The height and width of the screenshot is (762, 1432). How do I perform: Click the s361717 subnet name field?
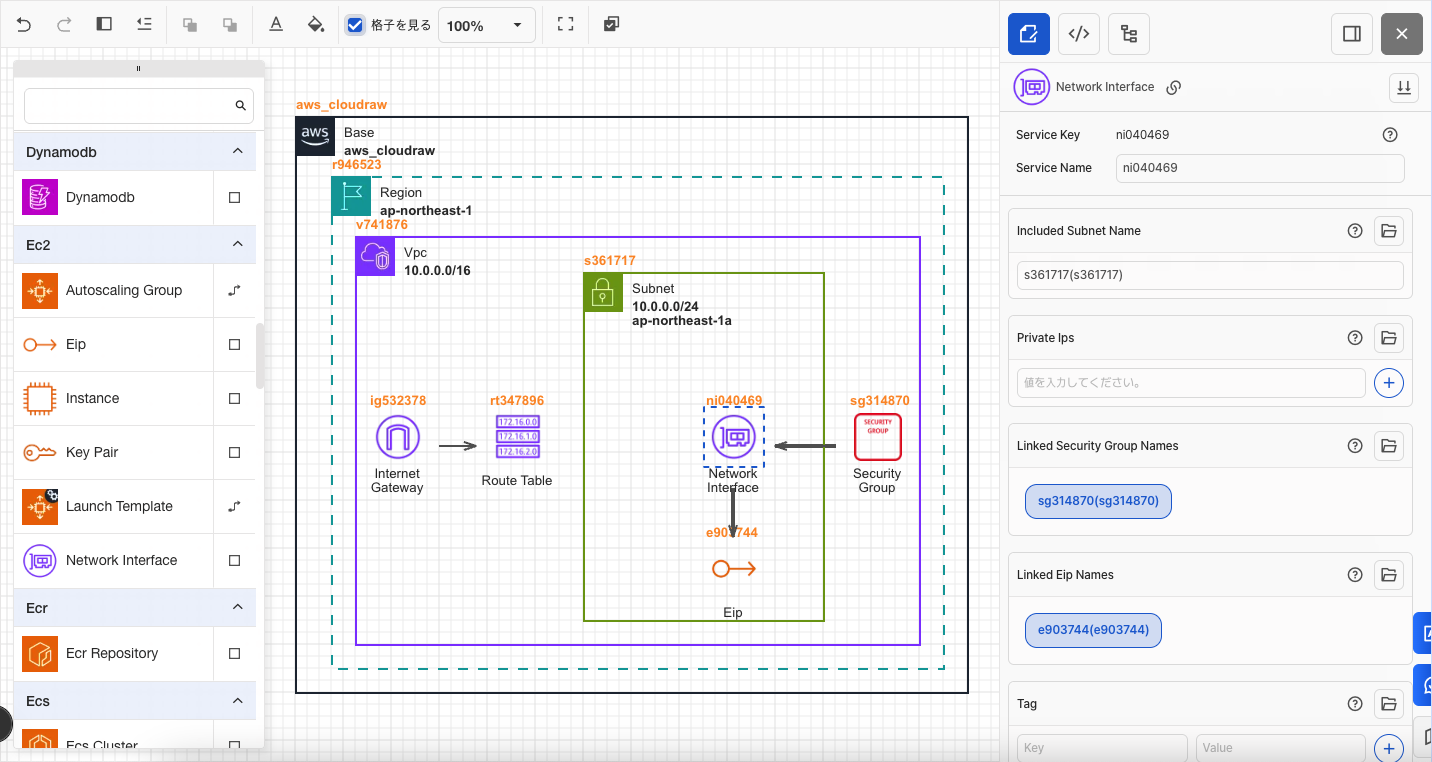click(1210, 275)
